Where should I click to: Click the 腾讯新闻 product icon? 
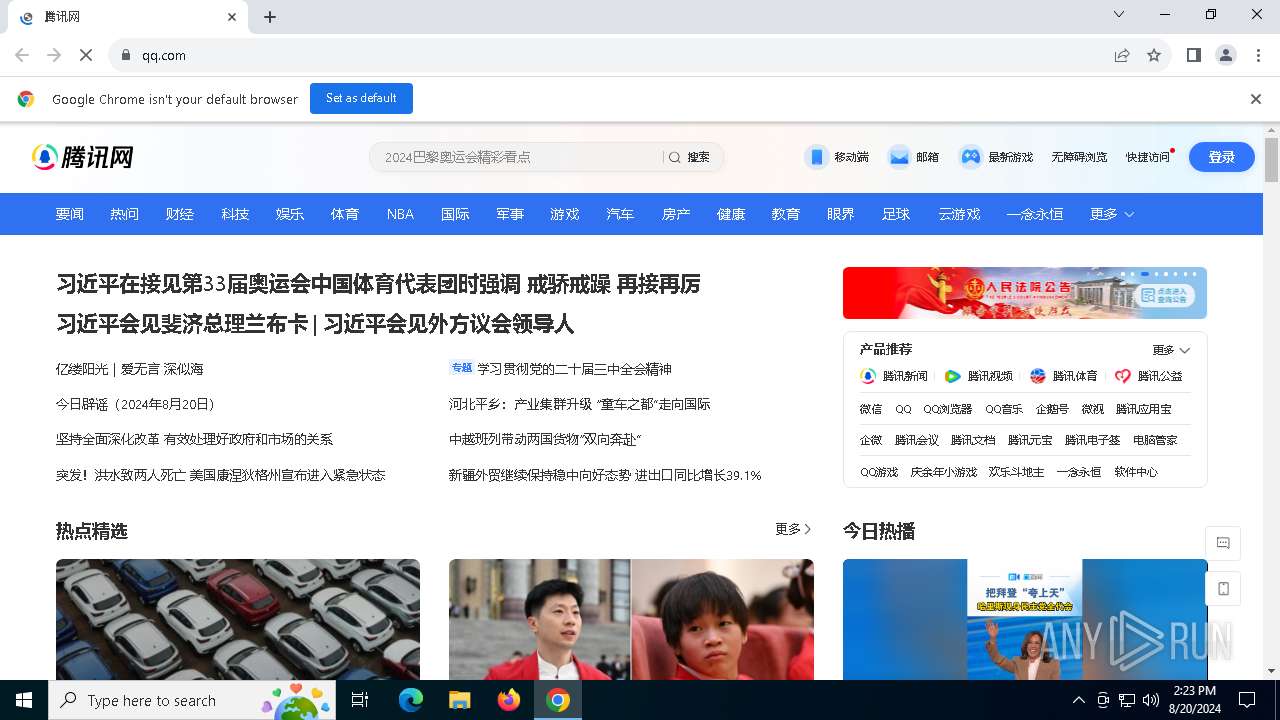coord(868,376)
